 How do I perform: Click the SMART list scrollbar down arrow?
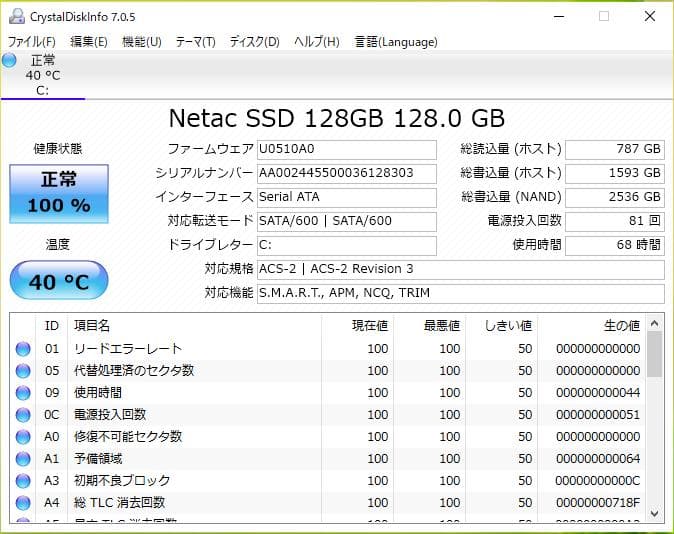click(x=655, y=514)
